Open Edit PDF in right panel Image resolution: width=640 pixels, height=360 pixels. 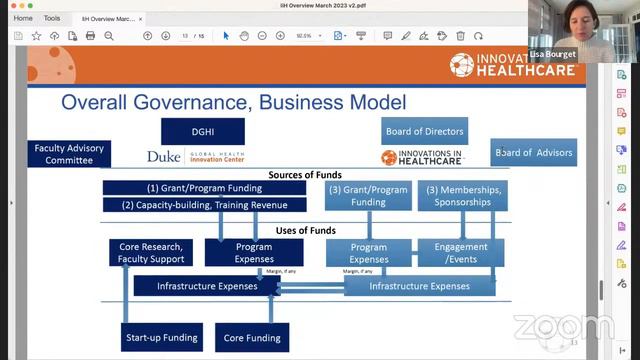click(621, 113)
